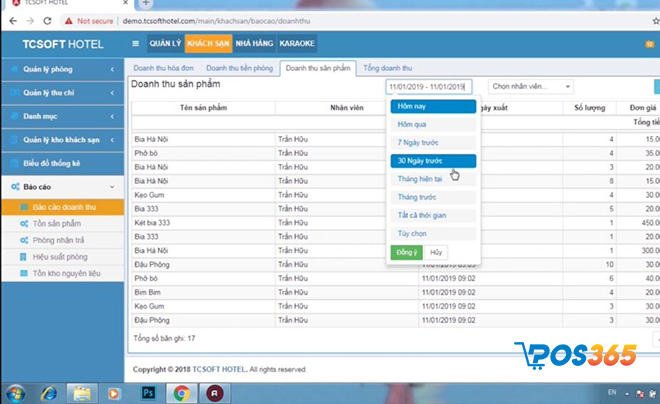Expand Quản lý phòng sidebar section
The width and height of the screenshot is (660, 404).
[x=112, y=69]
